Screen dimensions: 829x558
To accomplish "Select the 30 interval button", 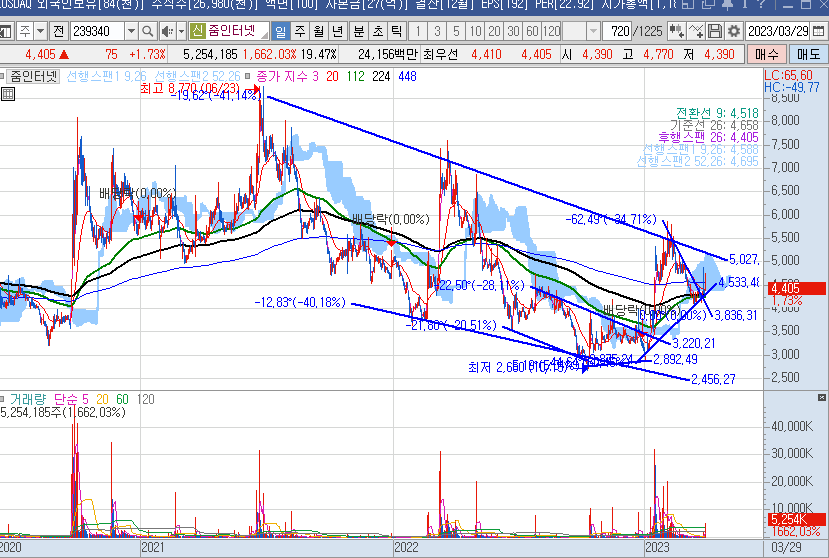I will (513, 31).
